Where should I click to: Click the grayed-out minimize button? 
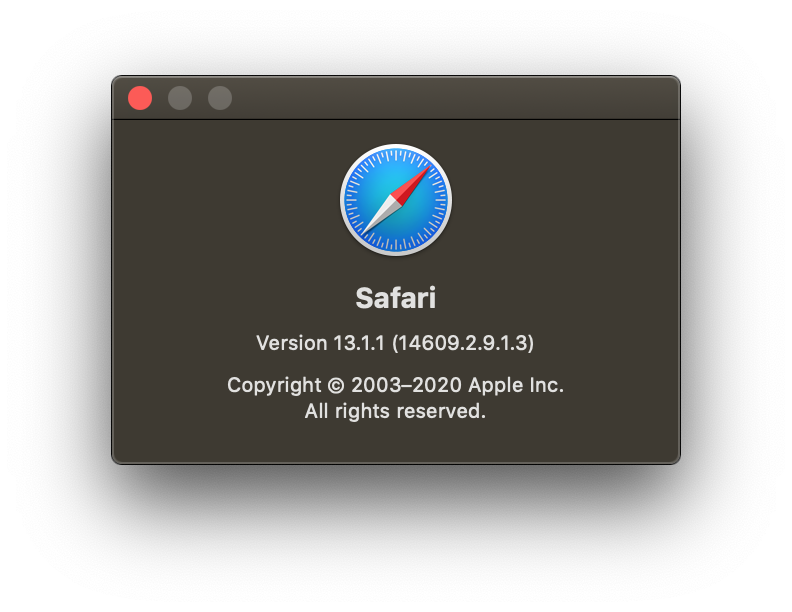click(180, 98)
